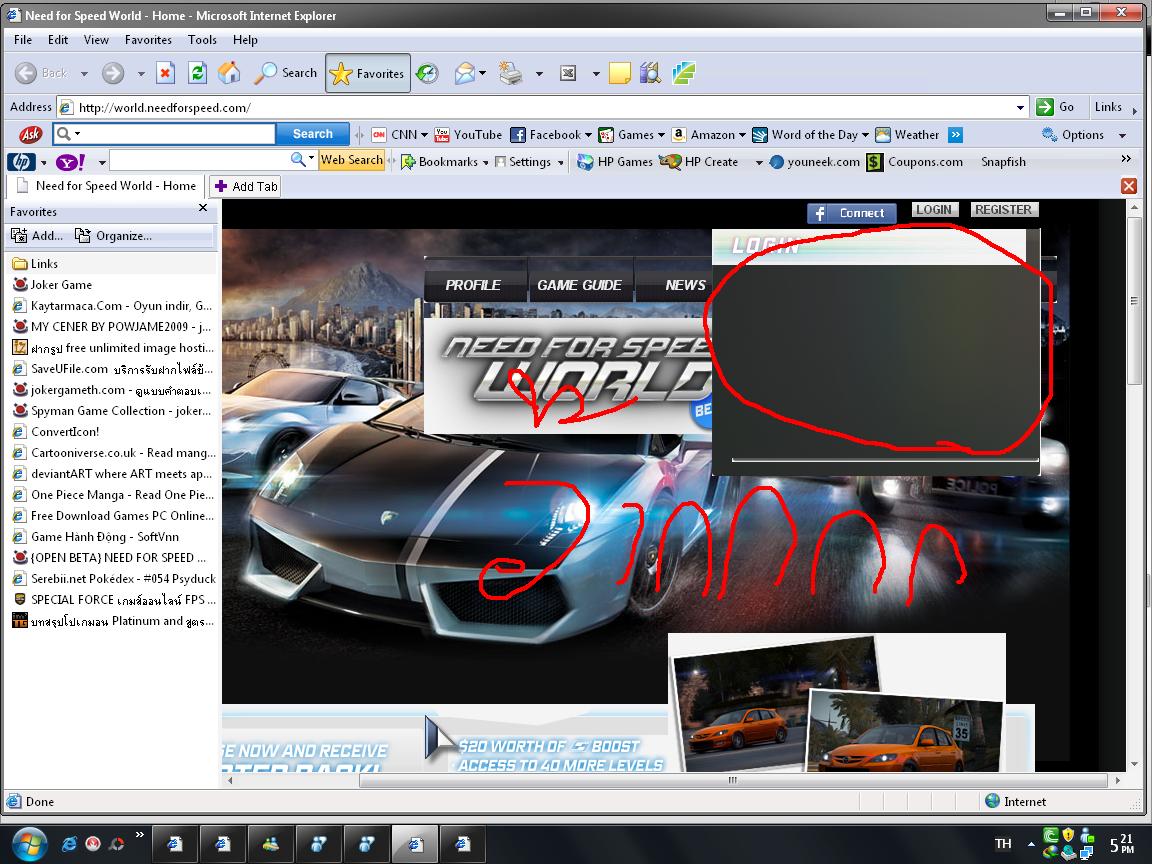Click the Add Tab button

pos(246,186)
